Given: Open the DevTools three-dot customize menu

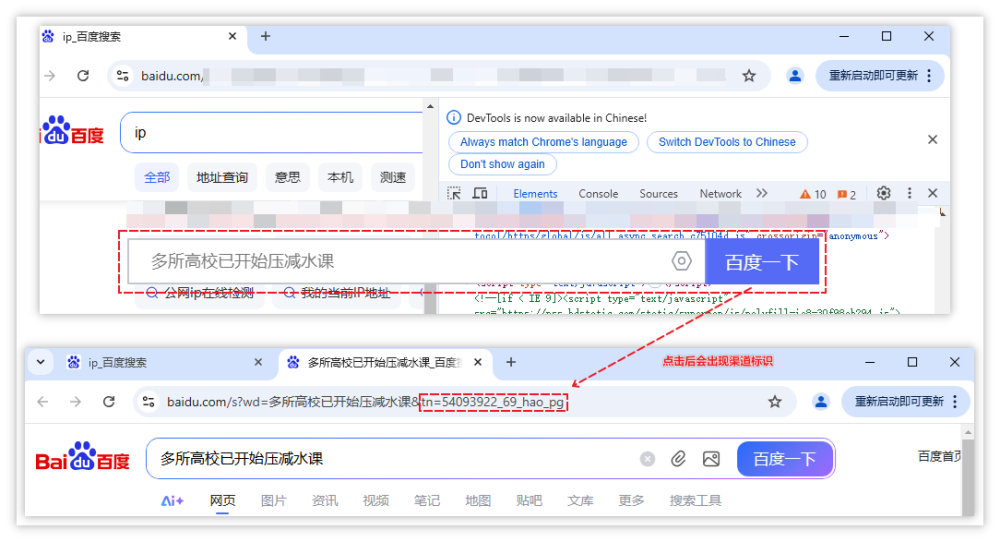Looking at the screenshot, I should click(x=909, y=194).
